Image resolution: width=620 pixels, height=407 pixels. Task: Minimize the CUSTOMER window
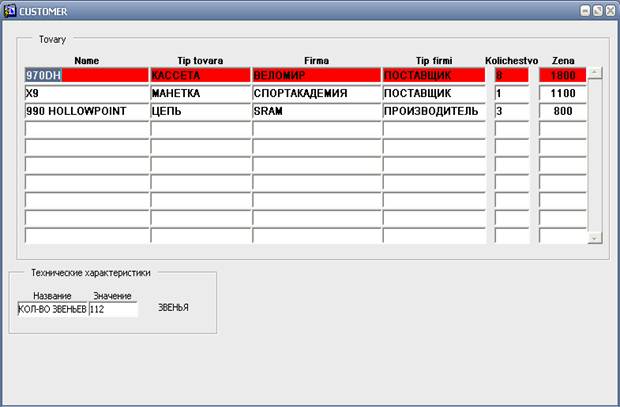point(585,11)
